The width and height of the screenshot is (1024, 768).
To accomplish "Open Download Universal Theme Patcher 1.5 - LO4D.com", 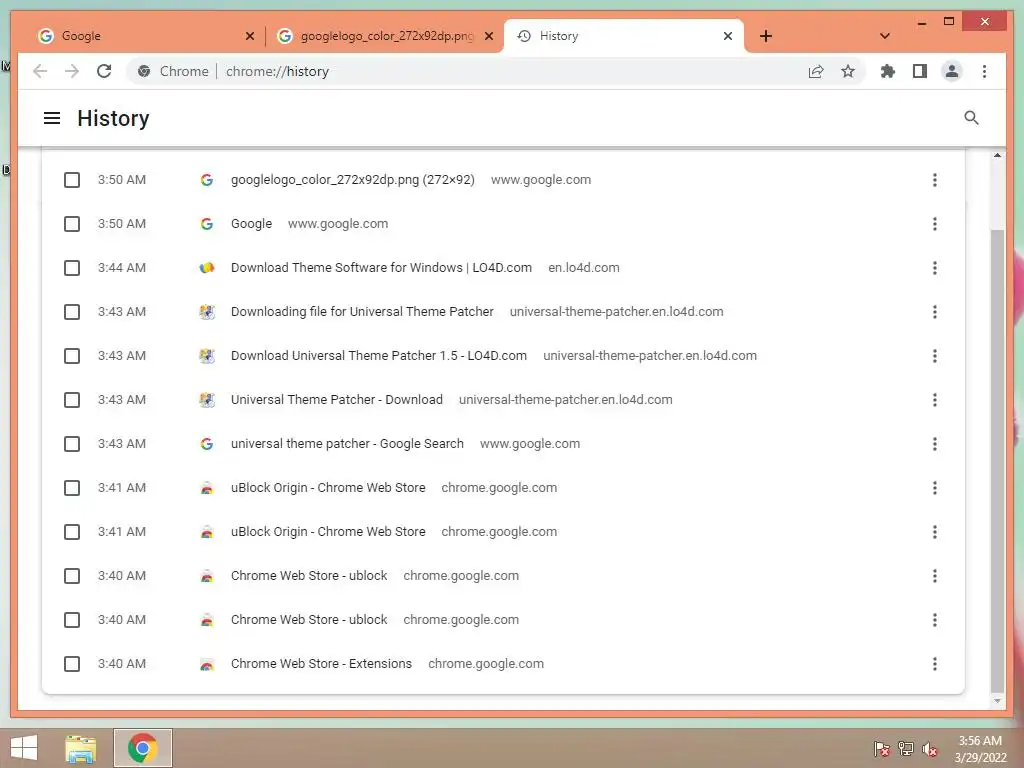I will [x=379, y=356].
